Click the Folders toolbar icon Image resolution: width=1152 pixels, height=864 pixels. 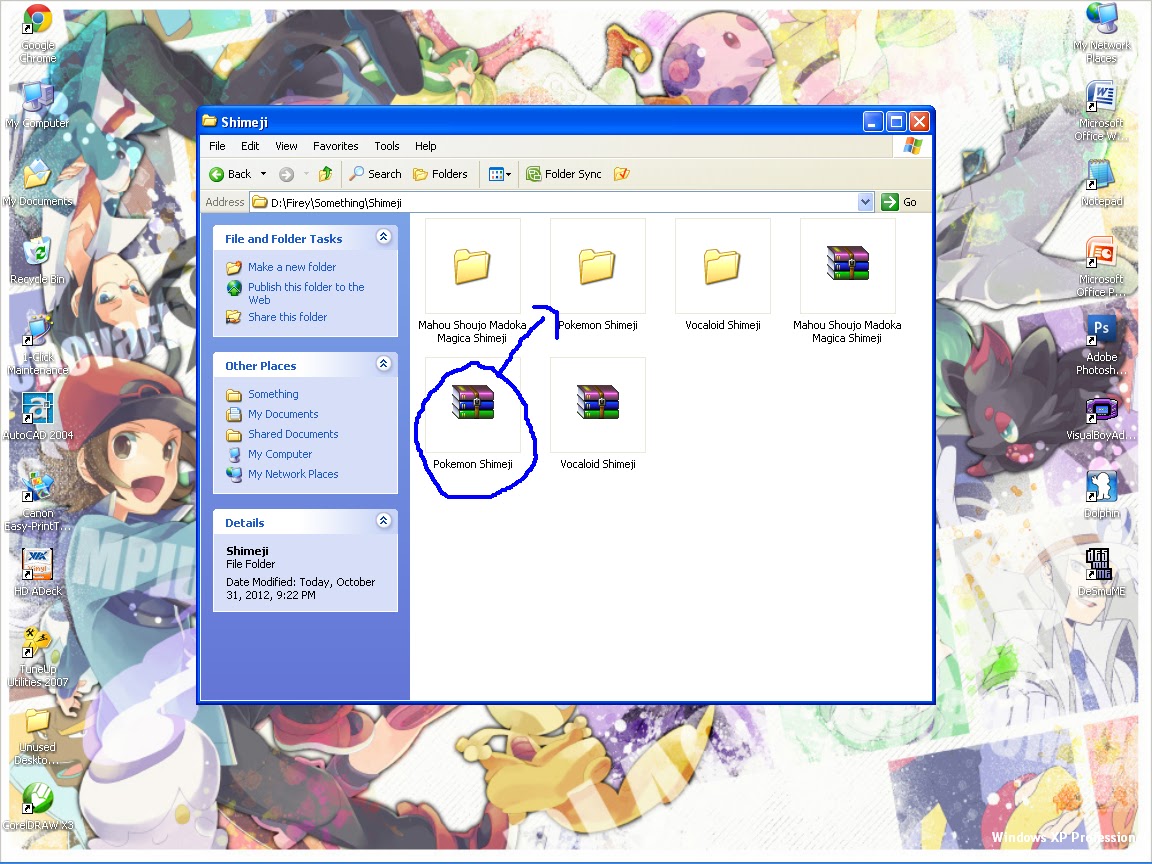click(x=440, y=173)
